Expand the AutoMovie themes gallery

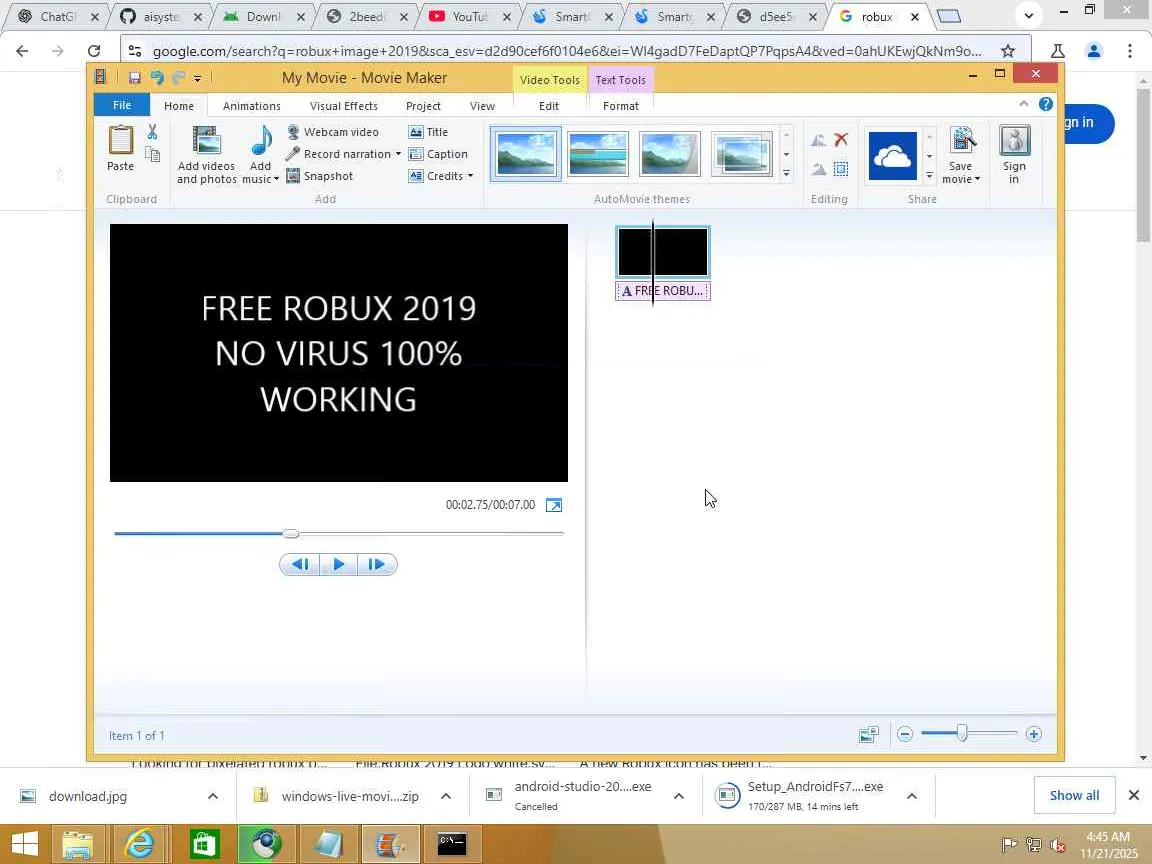pyautogui.click(x=786, y=174)
